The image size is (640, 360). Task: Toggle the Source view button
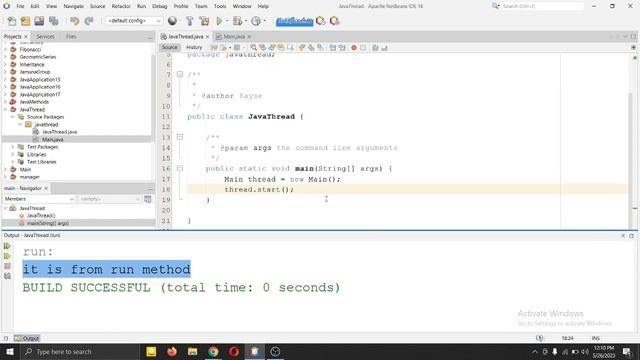click(169, 47)
